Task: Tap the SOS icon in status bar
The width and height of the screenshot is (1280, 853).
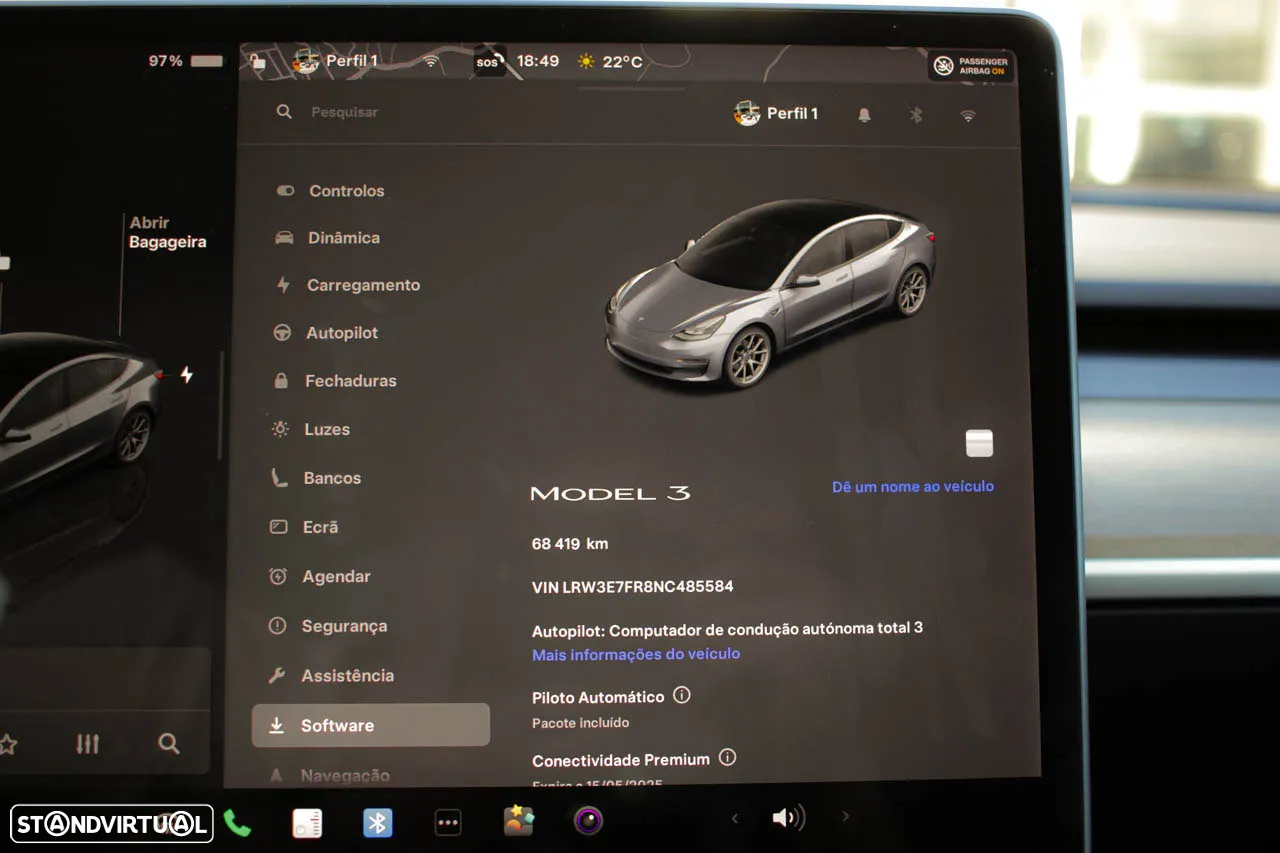Action: pos(487,62)
